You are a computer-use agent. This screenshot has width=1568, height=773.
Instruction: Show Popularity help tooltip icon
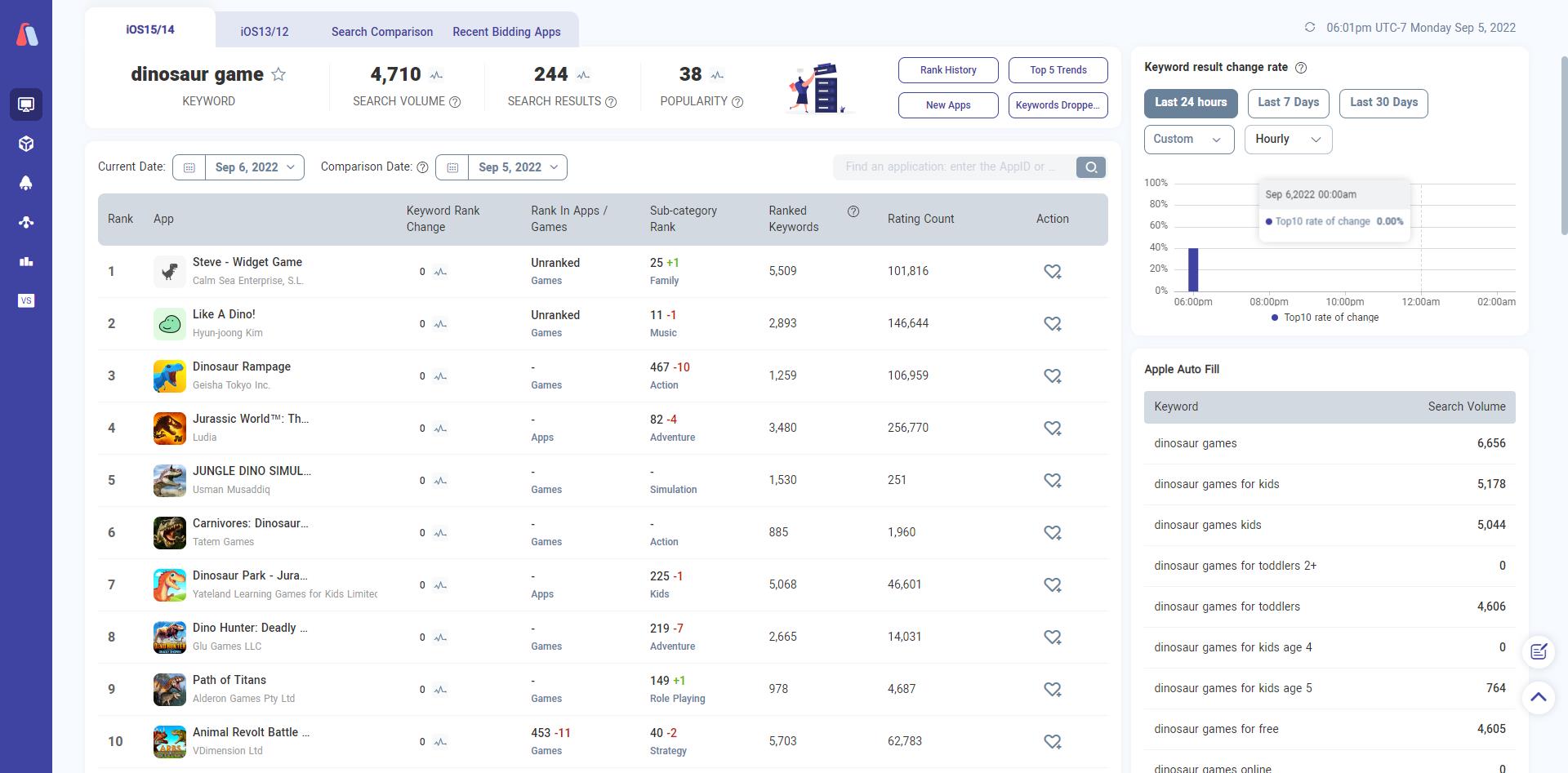pyautogui.click(x=737, y=102)
